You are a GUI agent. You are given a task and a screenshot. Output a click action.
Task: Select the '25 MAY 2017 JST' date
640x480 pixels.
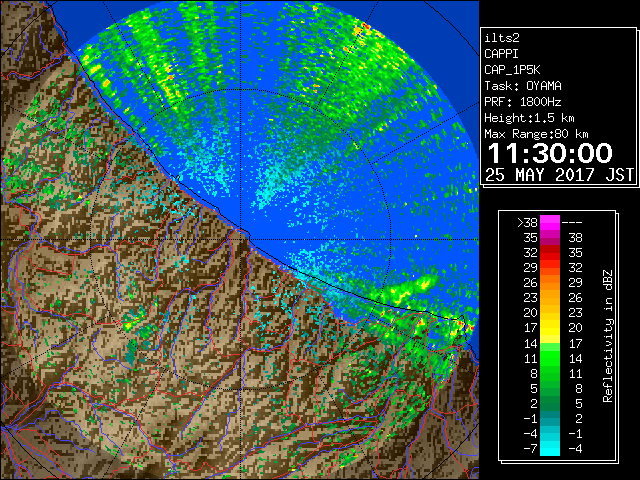(559, 175)
